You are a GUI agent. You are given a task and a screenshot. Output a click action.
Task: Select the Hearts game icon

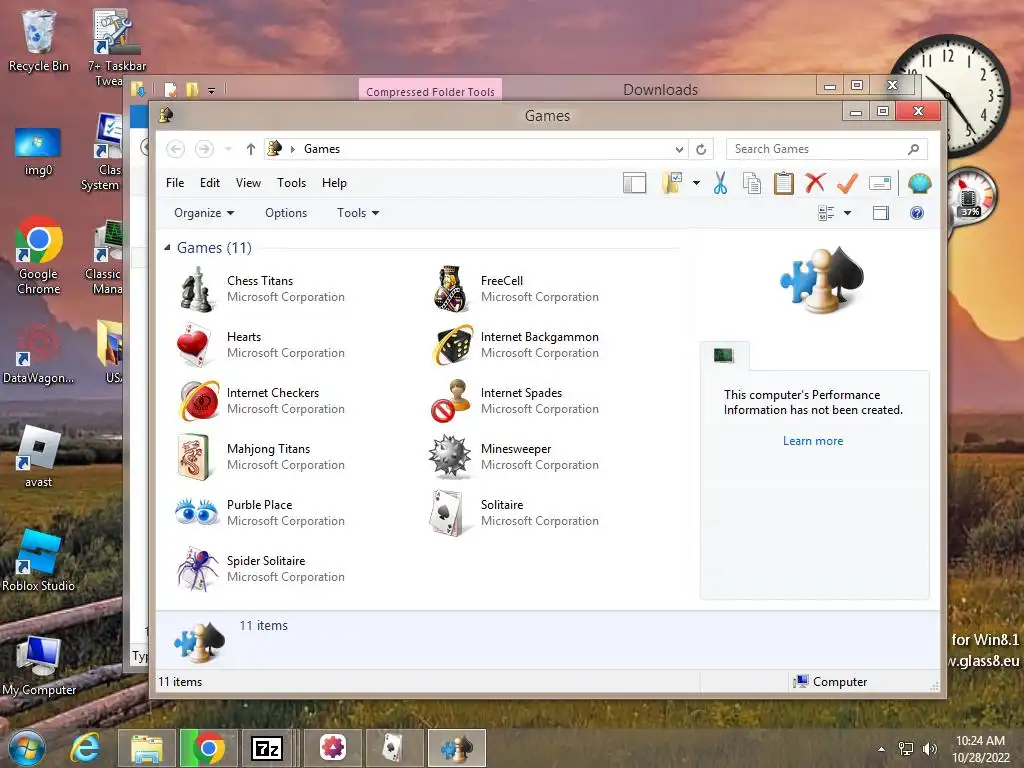(x=194, y=345)
